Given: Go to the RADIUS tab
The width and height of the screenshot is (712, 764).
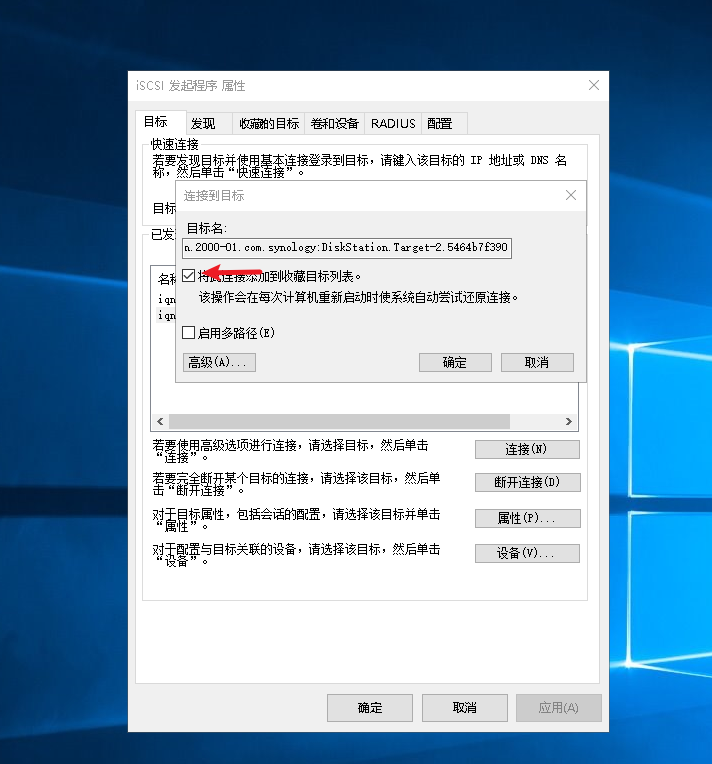Looking at the screenshot, I should click(x=392, y=124).
